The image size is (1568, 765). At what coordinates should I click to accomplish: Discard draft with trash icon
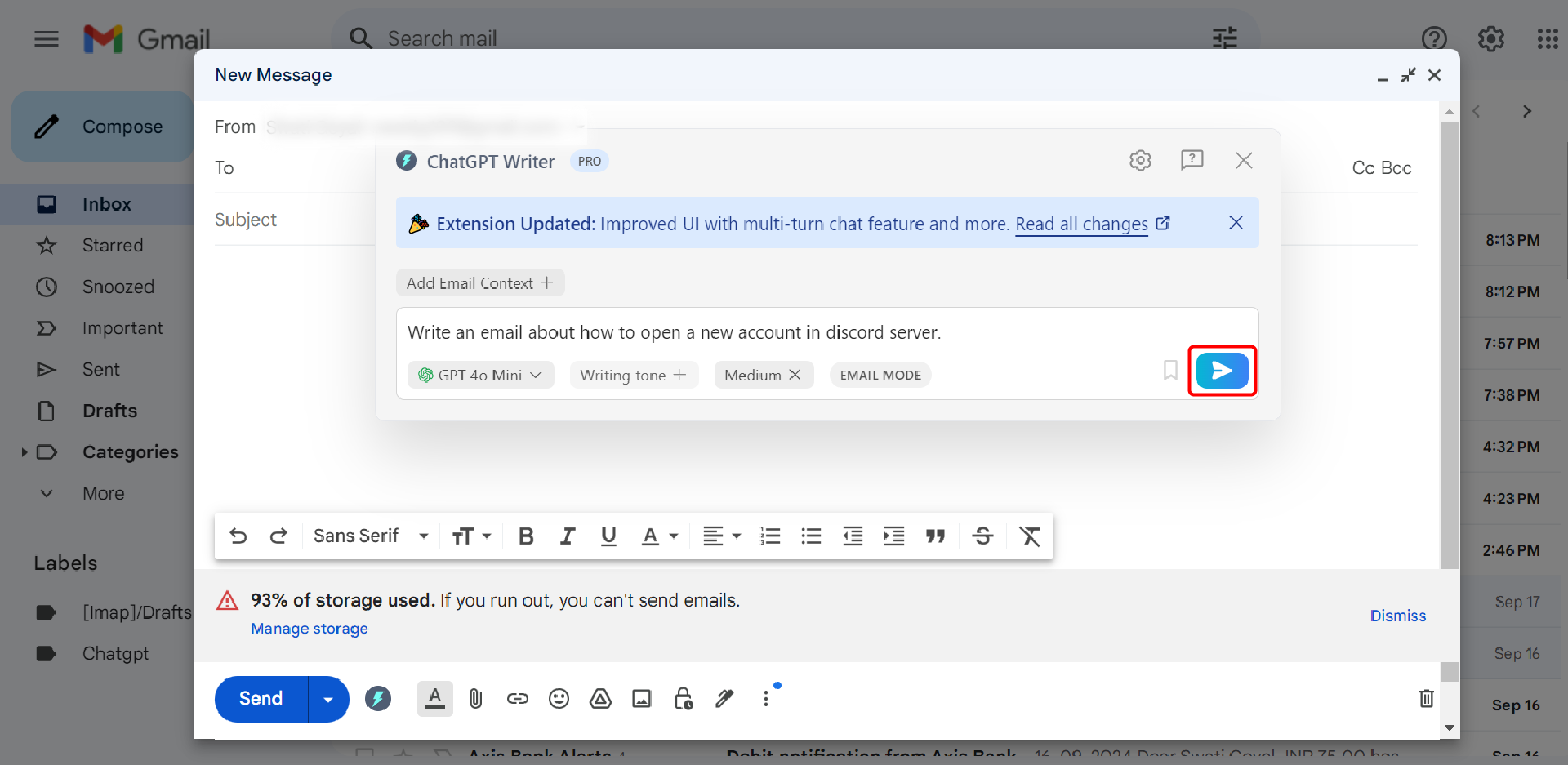pyautogui.click(x=1426, y=698)
